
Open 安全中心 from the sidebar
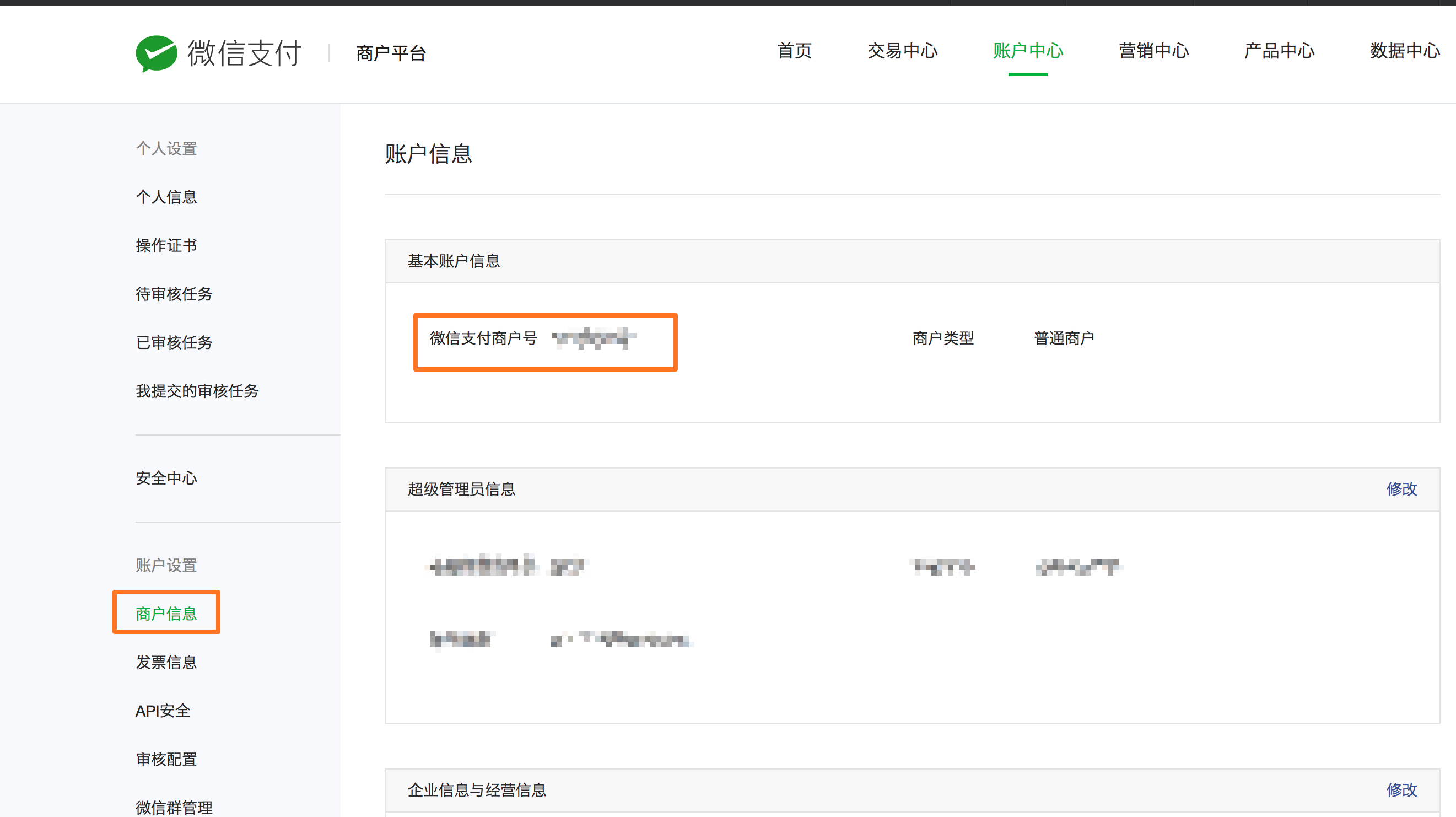coord(166,478)
